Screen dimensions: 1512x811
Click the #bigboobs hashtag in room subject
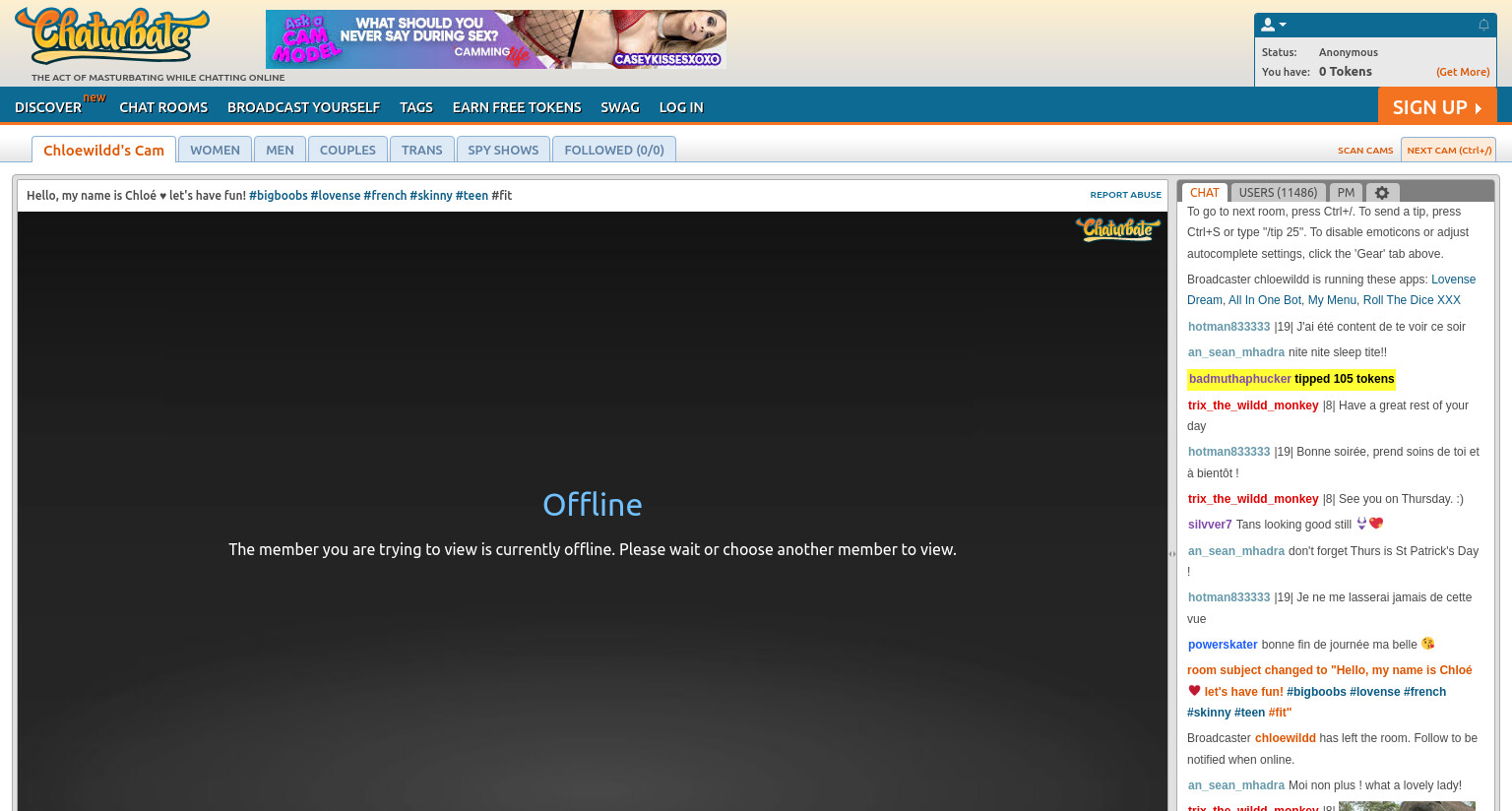(278, 195)
